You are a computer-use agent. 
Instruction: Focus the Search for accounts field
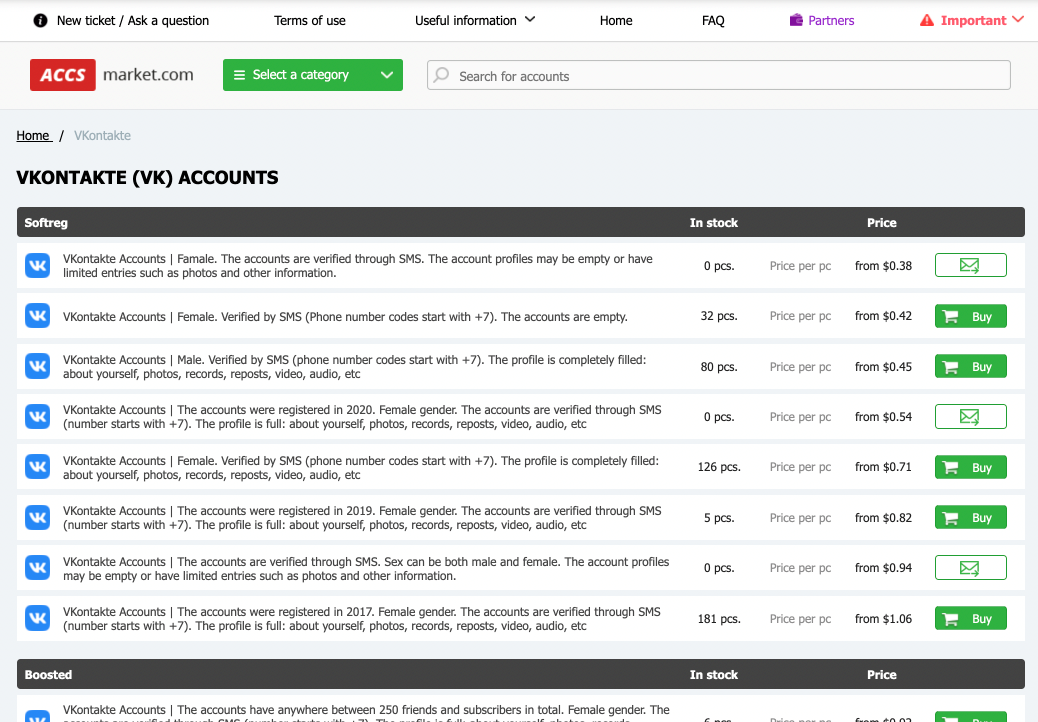click(718, 75)
